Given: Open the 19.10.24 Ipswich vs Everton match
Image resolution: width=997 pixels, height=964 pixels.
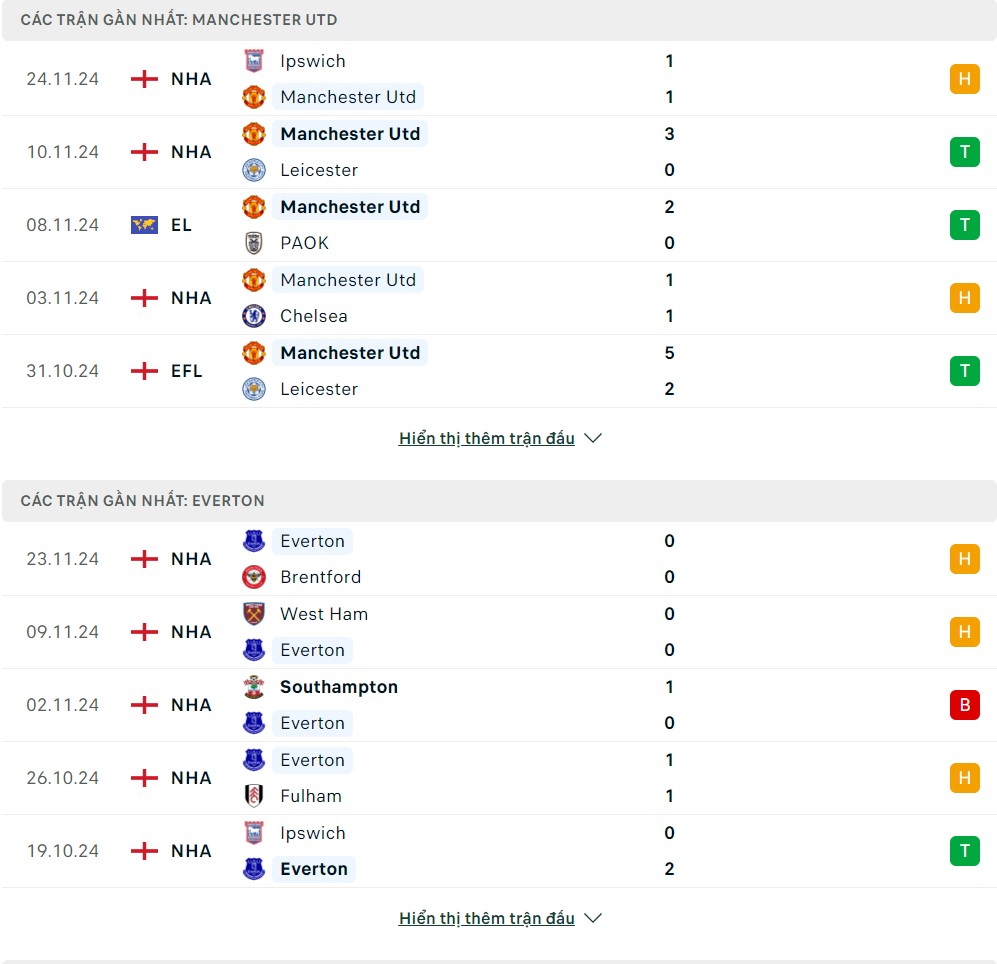Looking at the screenshot, I should pyautogui.click(x=500, y=851).
